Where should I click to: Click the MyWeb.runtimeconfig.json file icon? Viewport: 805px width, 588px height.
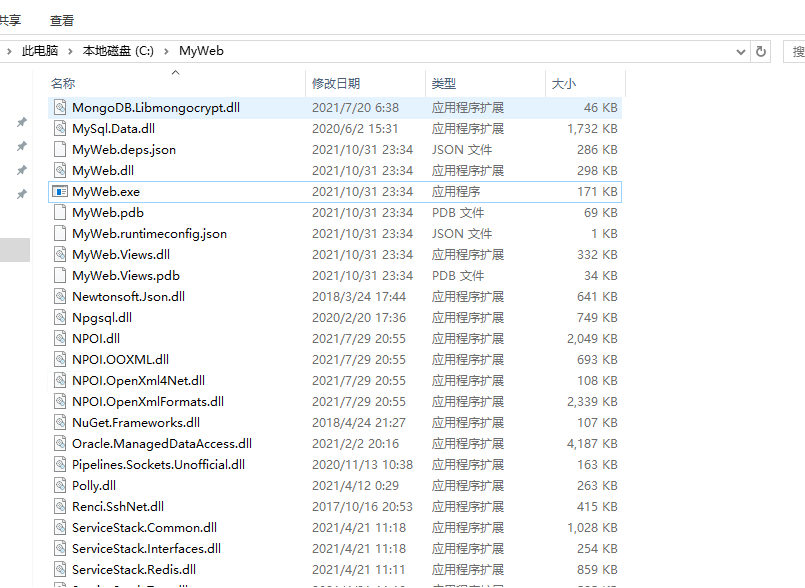60,234
